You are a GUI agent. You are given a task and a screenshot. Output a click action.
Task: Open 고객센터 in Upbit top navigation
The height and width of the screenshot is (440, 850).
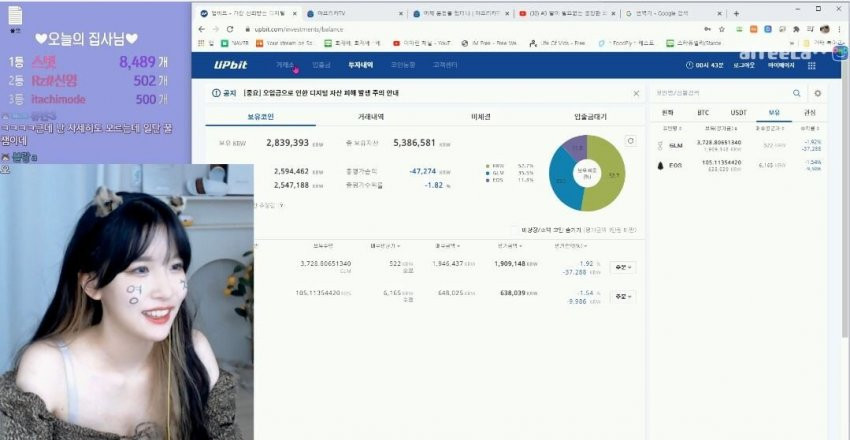tap(445, 65)
